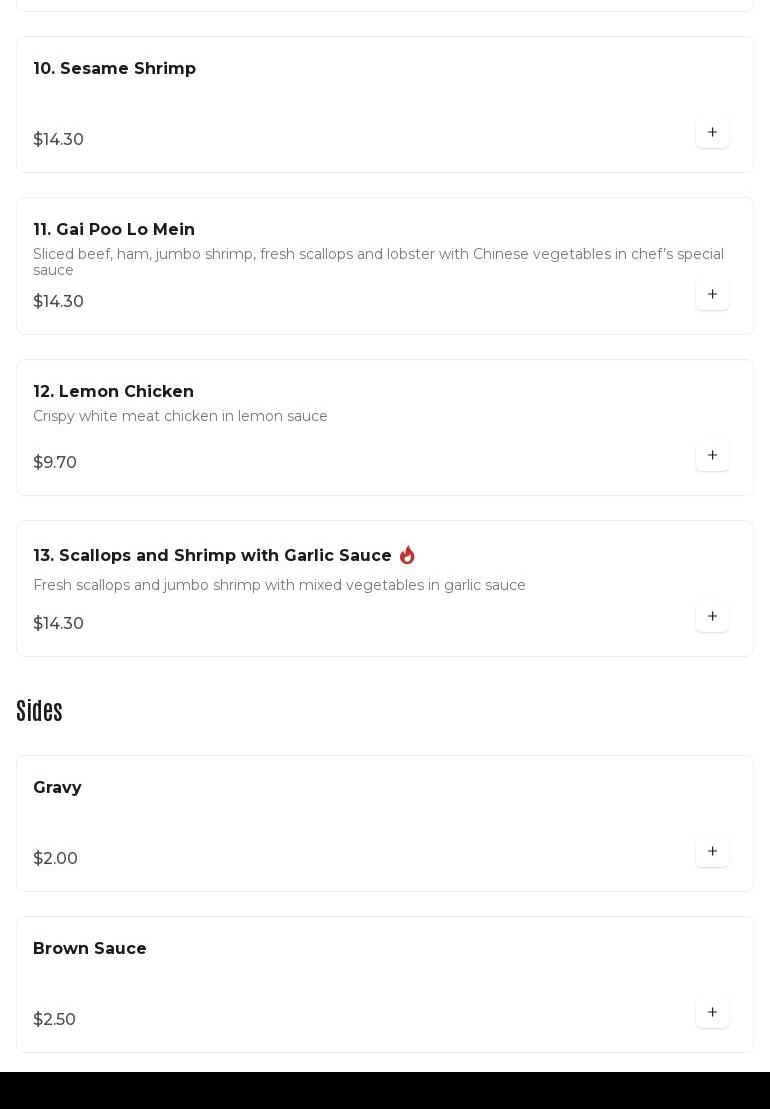The image size is (770, 1109).
Task: Click the $9.70 Lemon Chicken price
Action: point(55,462)
